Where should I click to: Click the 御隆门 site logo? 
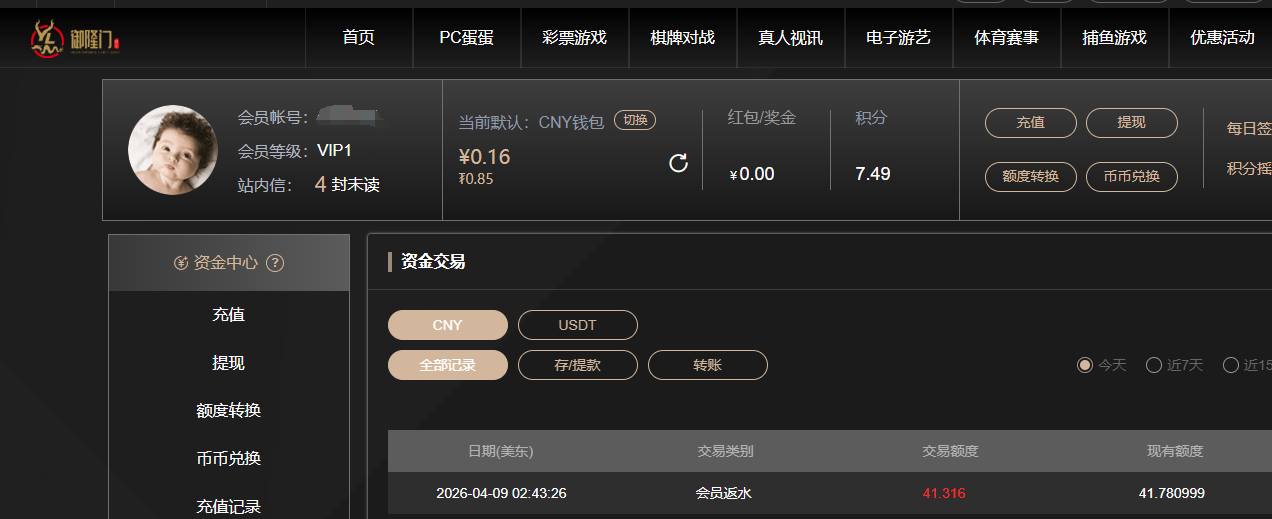click(75, 38)
